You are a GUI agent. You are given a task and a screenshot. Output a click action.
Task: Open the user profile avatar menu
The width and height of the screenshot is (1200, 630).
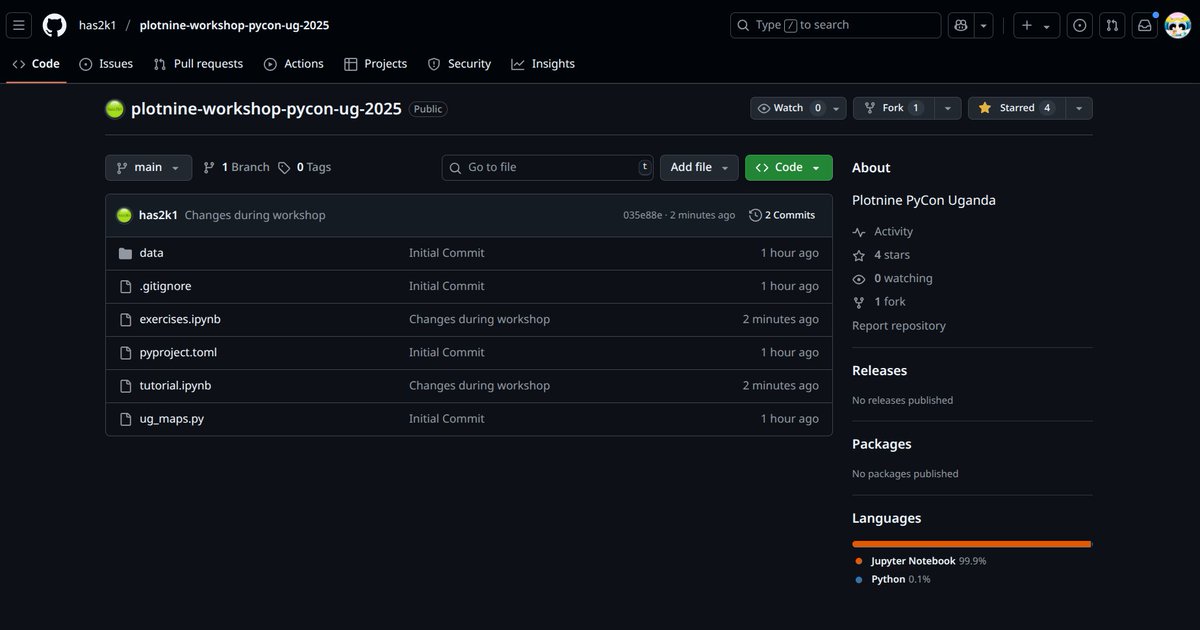(1177, 25)
